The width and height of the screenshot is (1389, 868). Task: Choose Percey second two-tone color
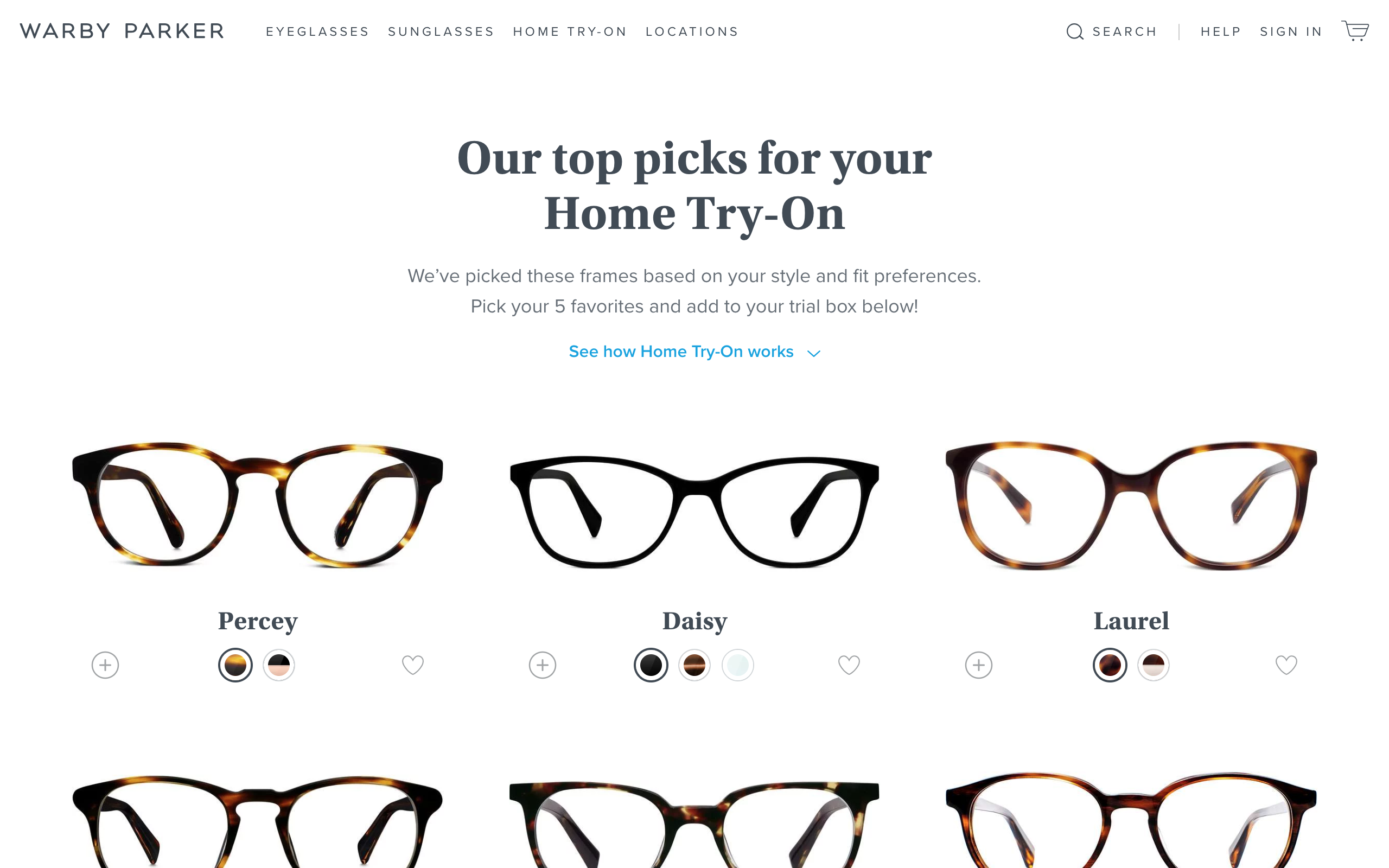coord(279,665)
